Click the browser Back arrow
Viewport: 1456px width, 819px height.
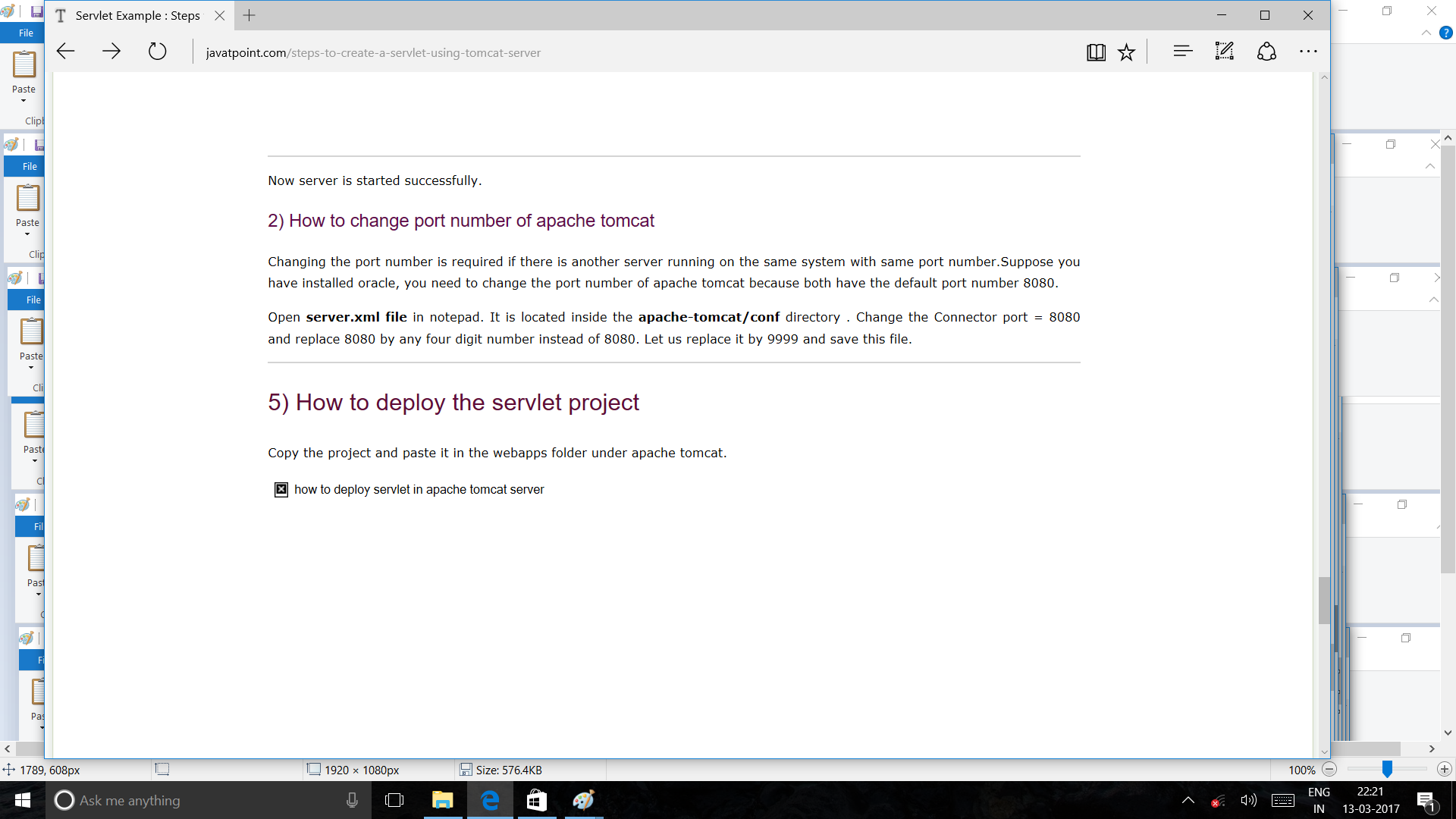66,52
